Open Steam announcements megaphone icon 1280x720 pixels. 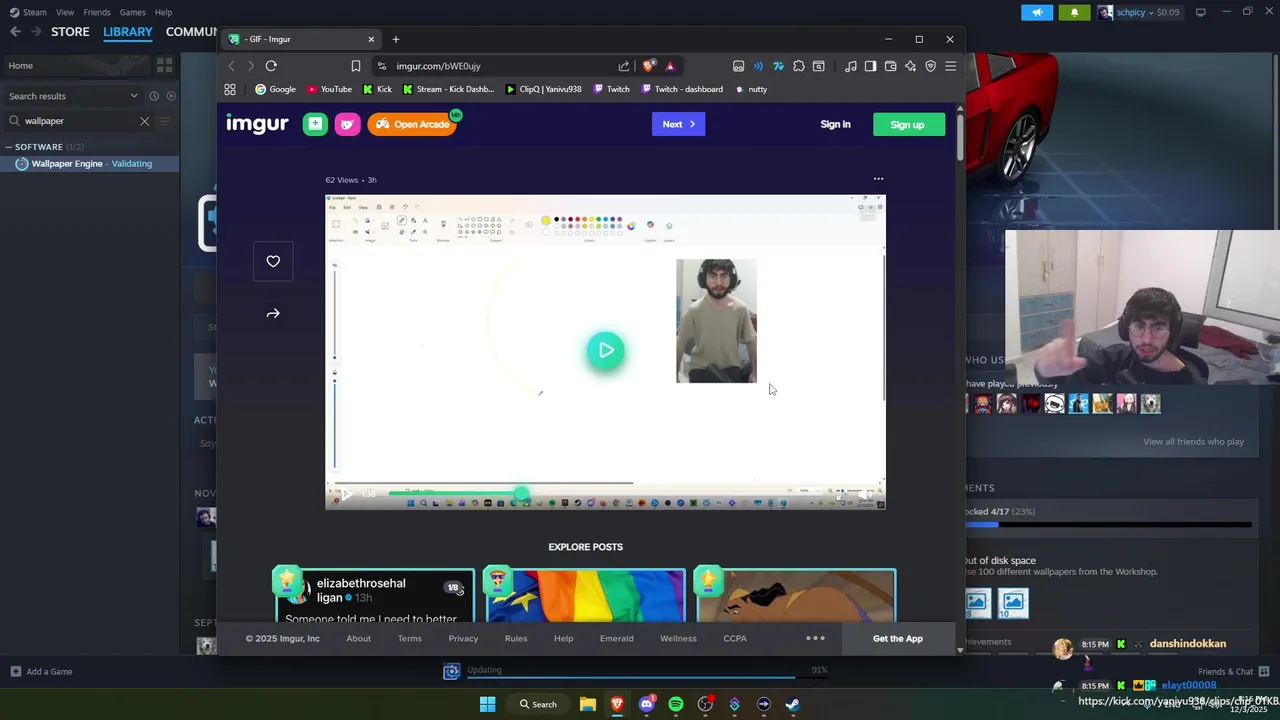pos(1037,12)
